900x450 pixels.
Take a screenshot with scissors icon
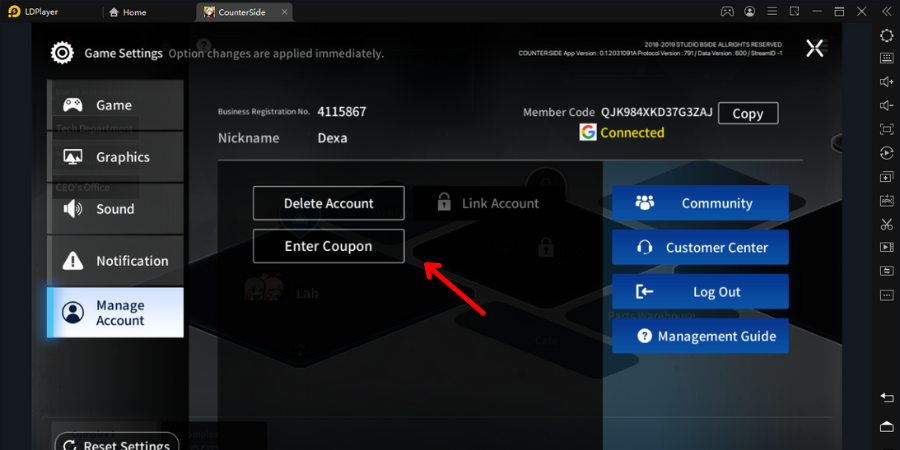click(886, 224)
